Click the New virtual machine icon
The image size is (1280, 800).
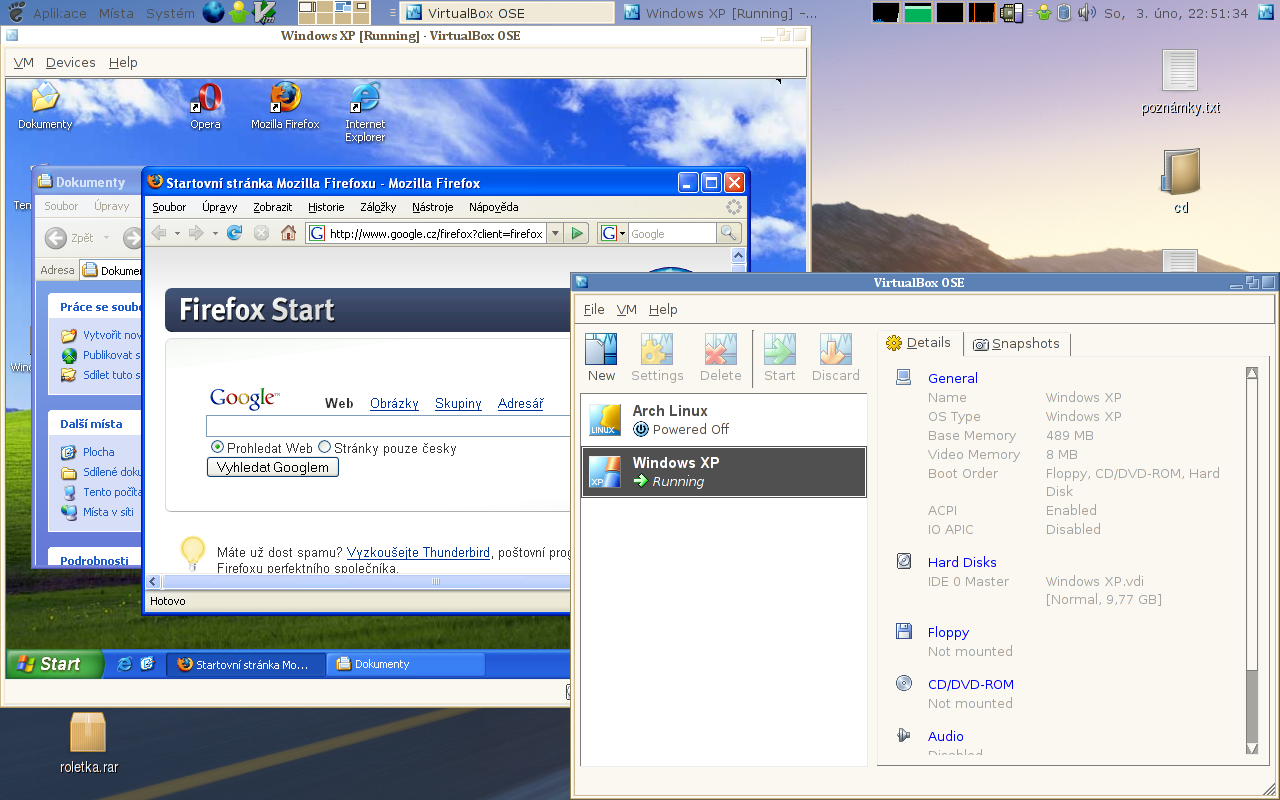pyautogui.click(x=601, y=358)
